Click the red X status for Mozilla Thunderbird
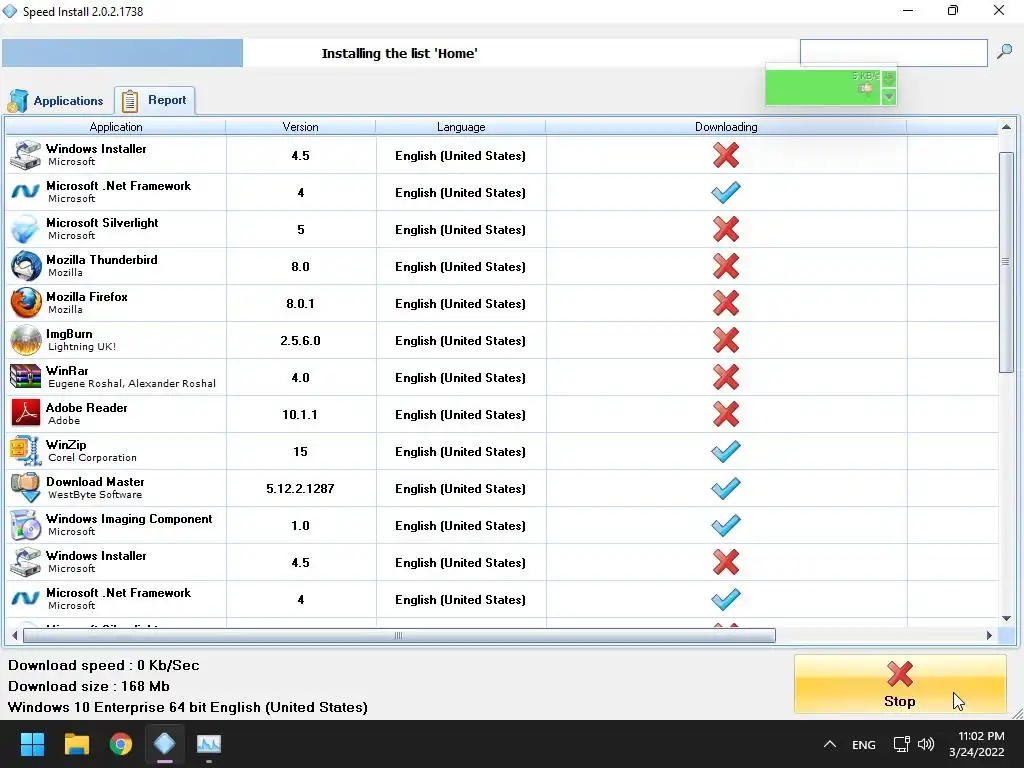The width and height of the screenshot is (1024, 768). tap(726, 266)
